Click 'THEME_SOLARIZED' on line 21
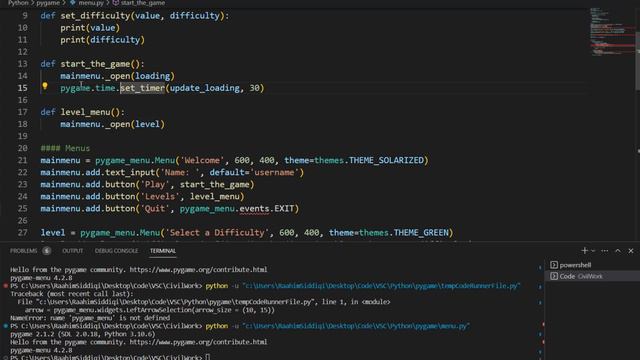This screenshot has width=640, height=360. tap(386, 160)
